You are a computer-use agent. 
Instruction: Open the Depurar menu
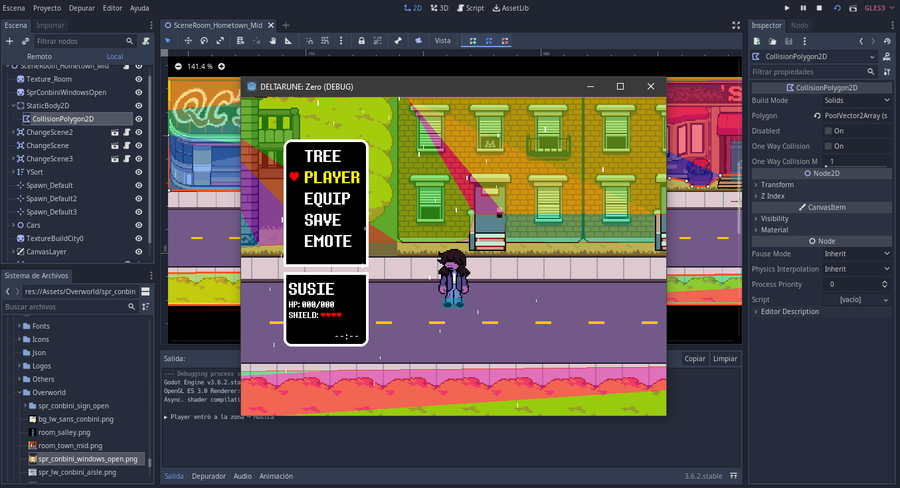(82, 8)
